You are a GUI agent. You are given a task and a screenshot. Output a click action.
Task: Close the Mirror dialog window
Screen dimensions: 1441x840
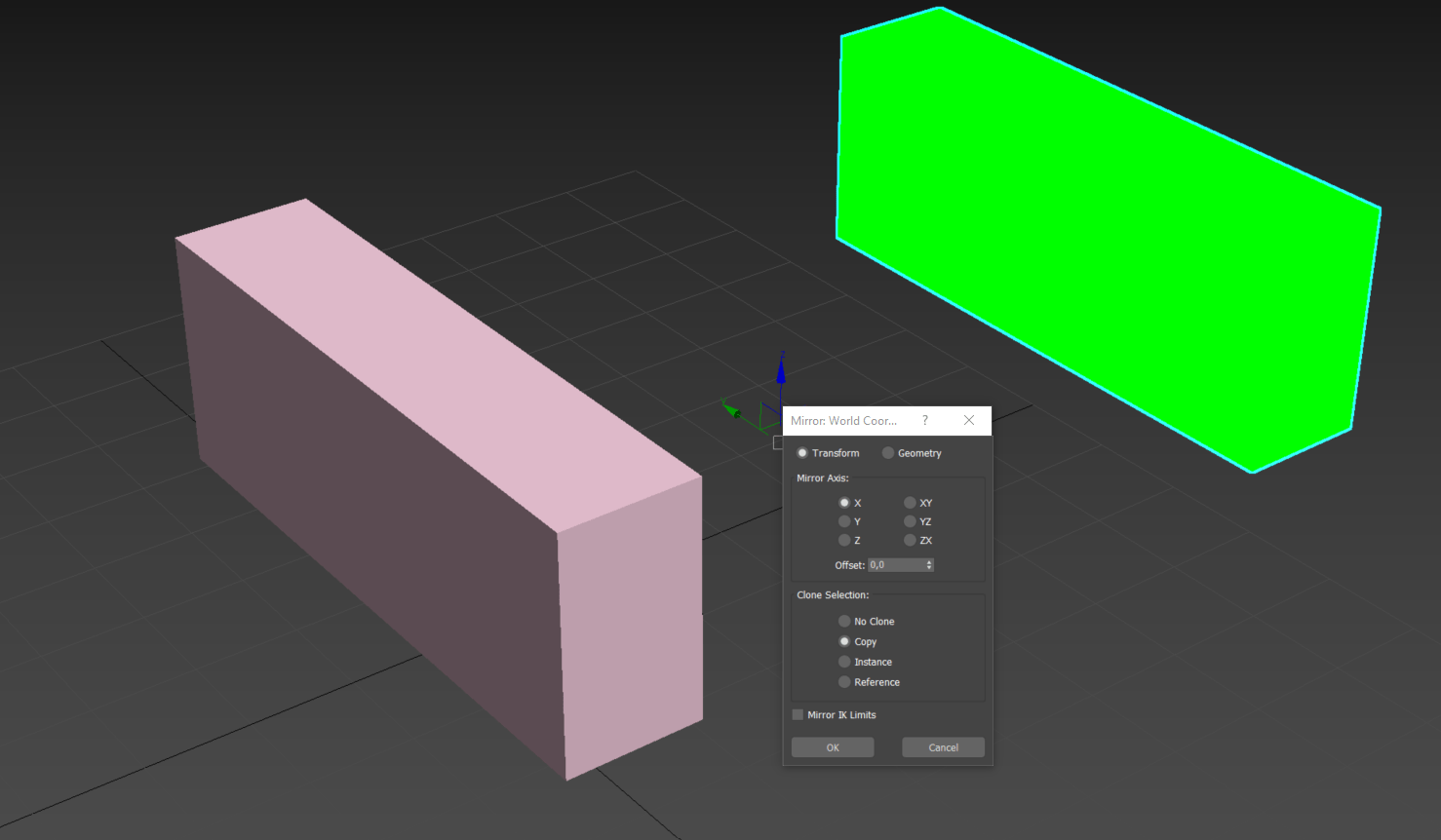tap(969, 420)
